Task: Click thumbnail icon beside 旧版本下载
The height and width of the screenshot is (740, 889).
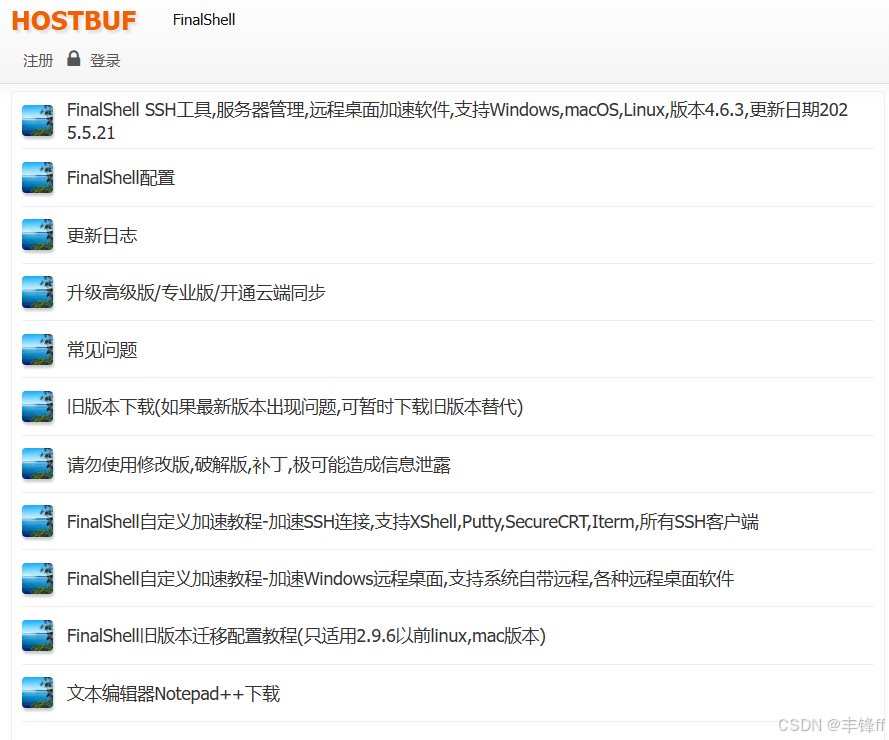Action: (x=38, y=407)
